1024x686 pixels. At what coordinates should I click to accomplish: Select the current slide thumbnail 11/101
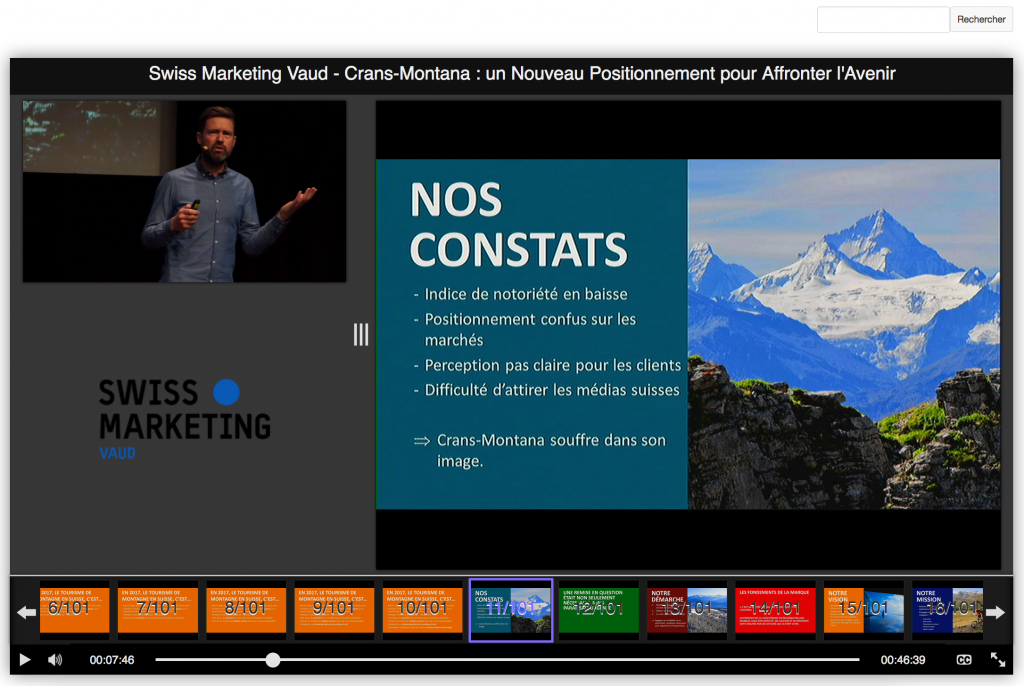click(511, 610)
